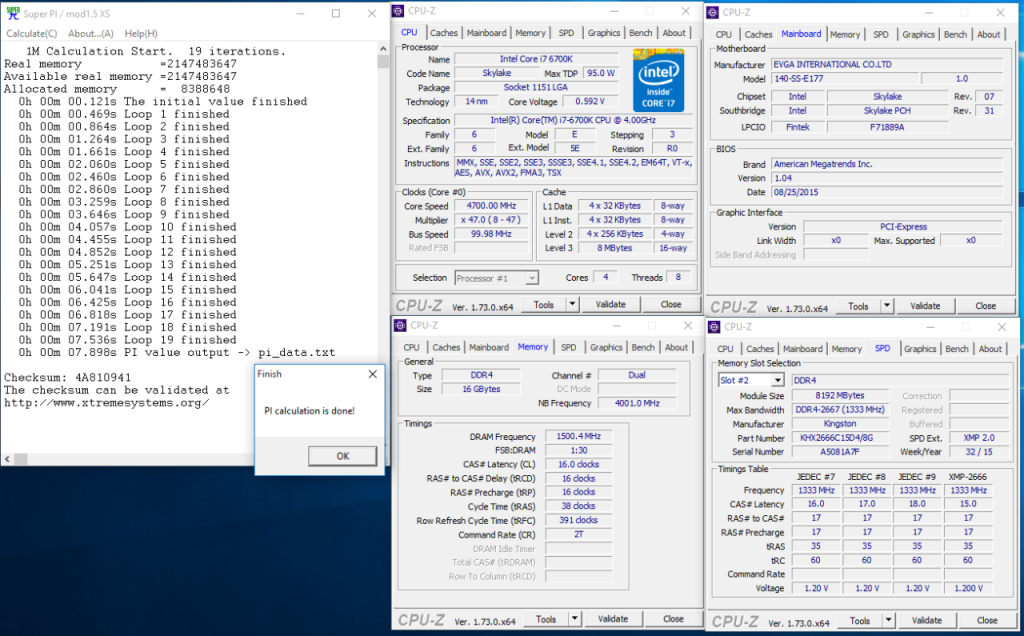Screen dimensions: 1024x636
Task: Click the Super PI scrollbar up arrow
Action: [383, 49]
